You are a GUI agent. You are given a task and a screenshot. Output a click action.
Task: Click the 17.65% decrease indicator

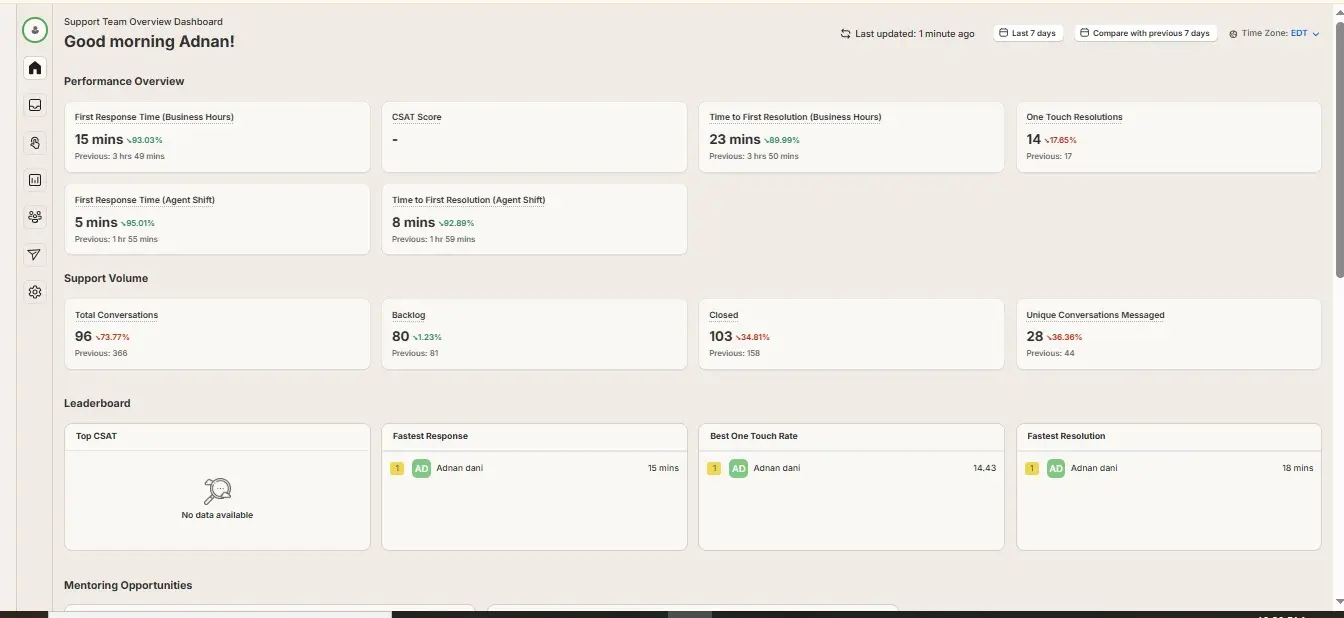click(1061, 141)
